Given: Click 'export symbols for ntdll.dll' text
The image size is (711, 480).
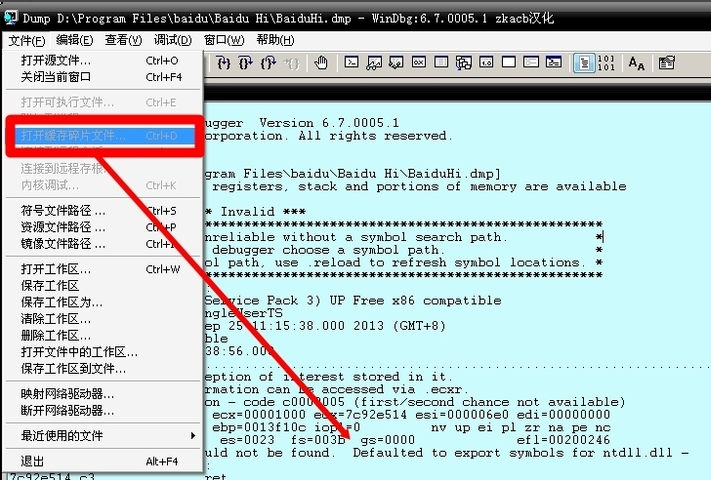Looking at the screenshot, I should [x=563, y=453].
